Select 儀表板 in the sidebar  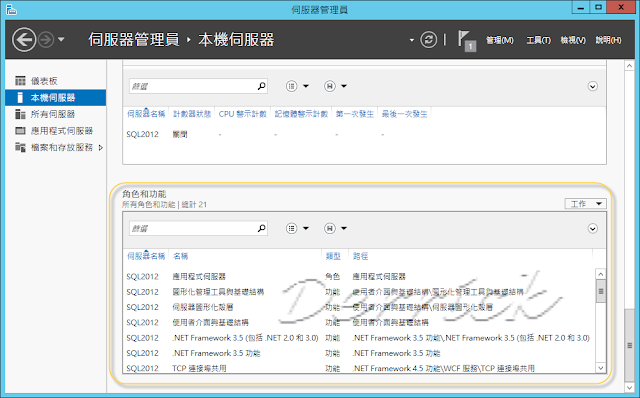(x=56, y=81)
